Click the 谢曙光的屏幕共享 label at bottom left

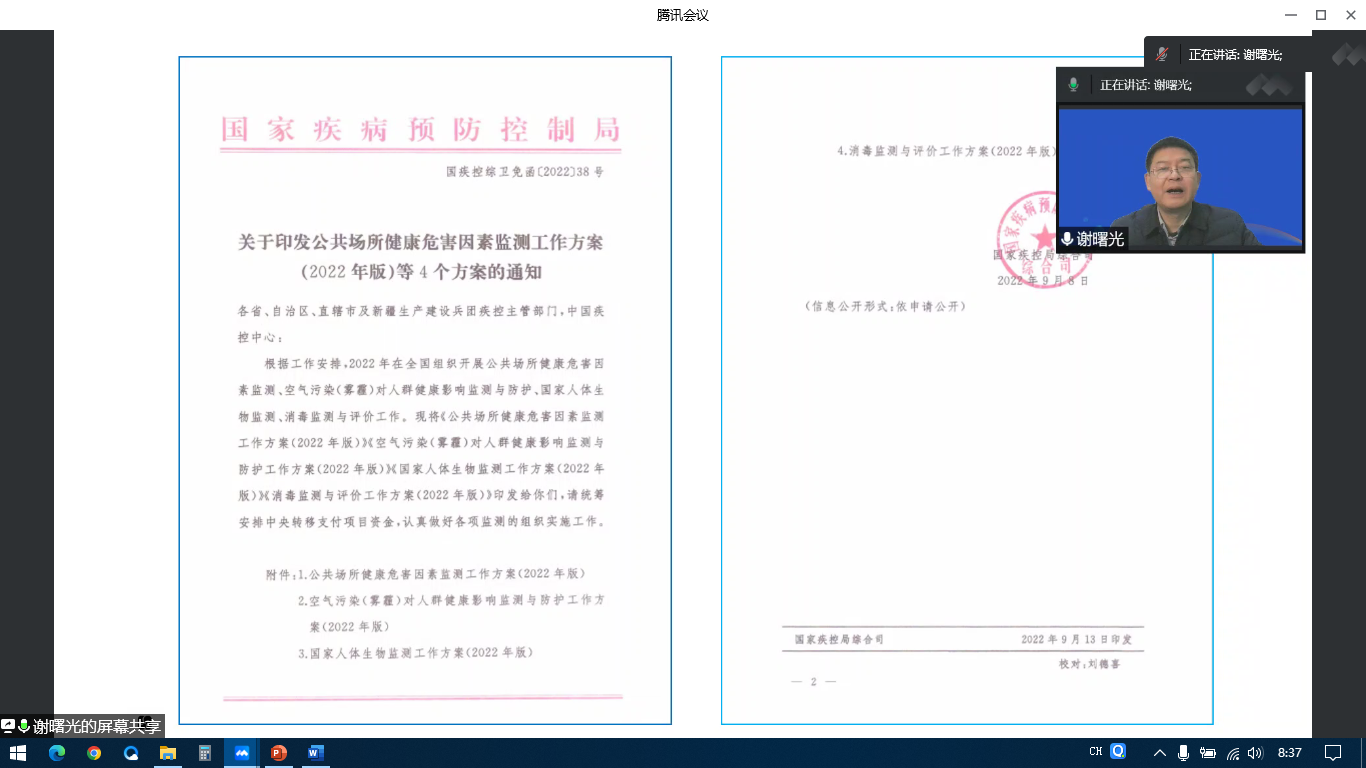tap(96, 727)
